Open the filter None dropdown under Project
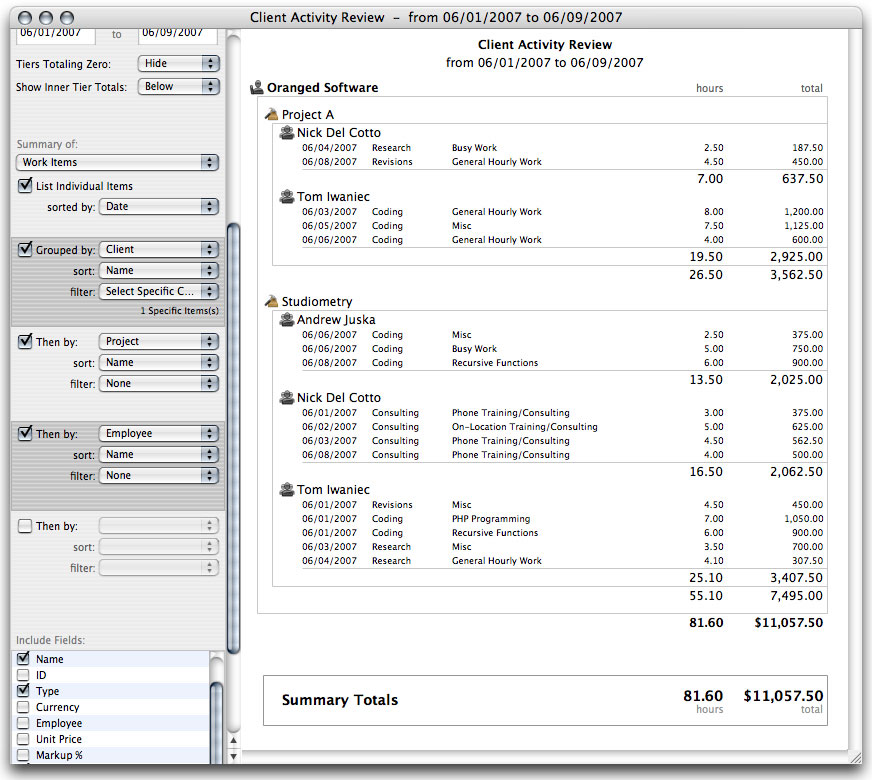 click(159, 384)
